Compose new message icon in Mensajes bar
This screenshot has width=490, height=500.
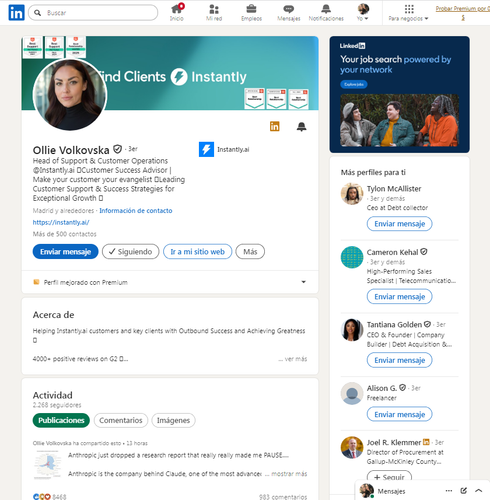click(463, 491)
